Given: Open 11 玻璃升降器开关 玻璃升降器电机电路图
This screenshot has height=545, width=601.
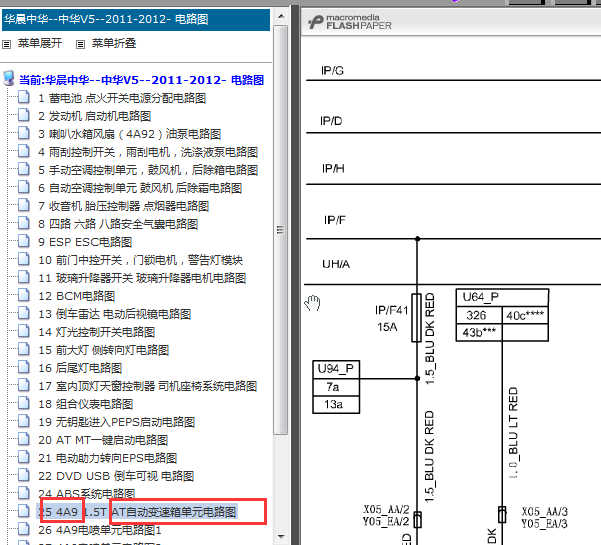Looking at the screenshot, I should pos(142,278).
